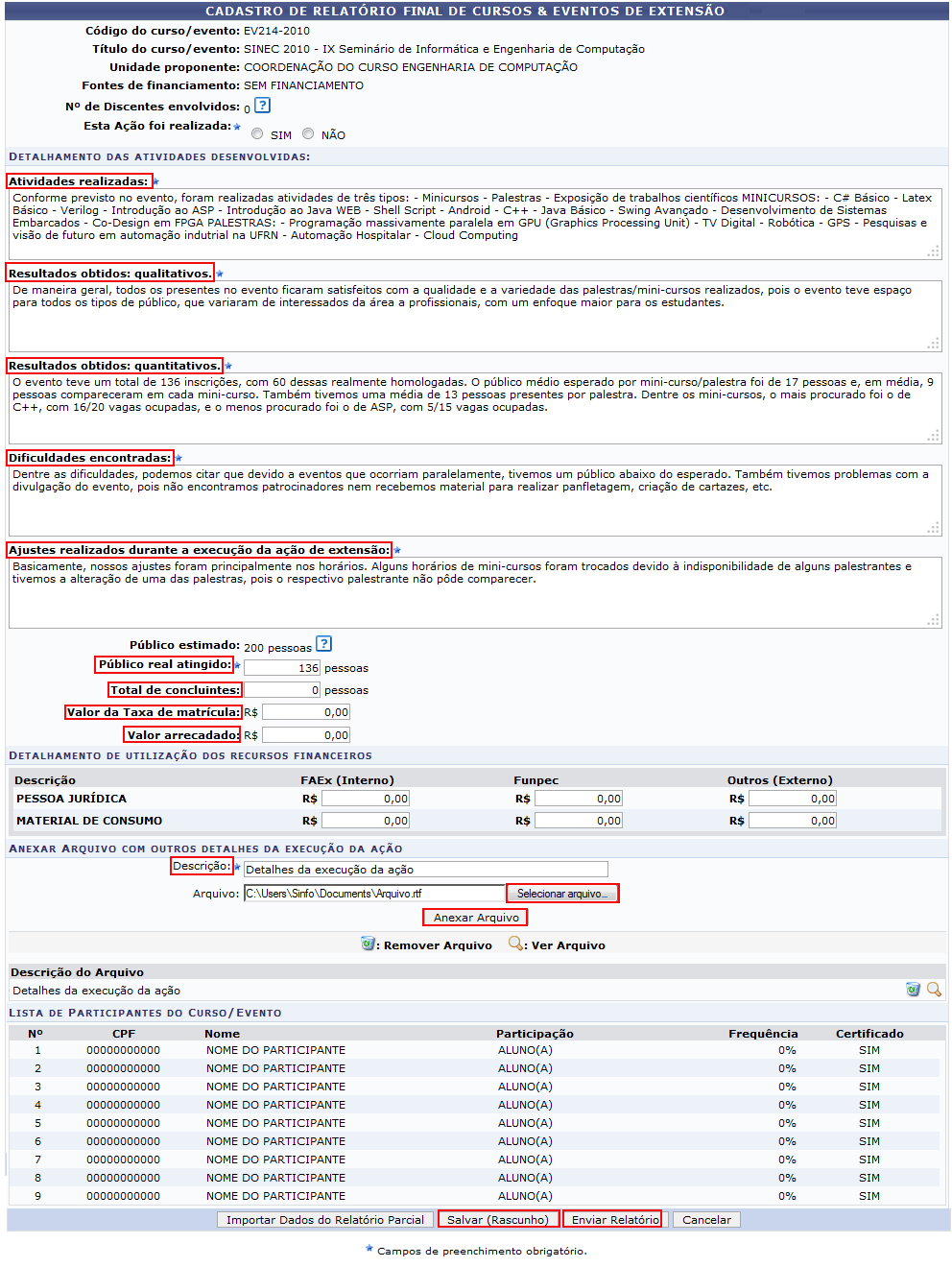The height and width of the screenshot is (1267, 952).
Task: Submit using Enviar Relatório button
Action: coord(614,1220)
